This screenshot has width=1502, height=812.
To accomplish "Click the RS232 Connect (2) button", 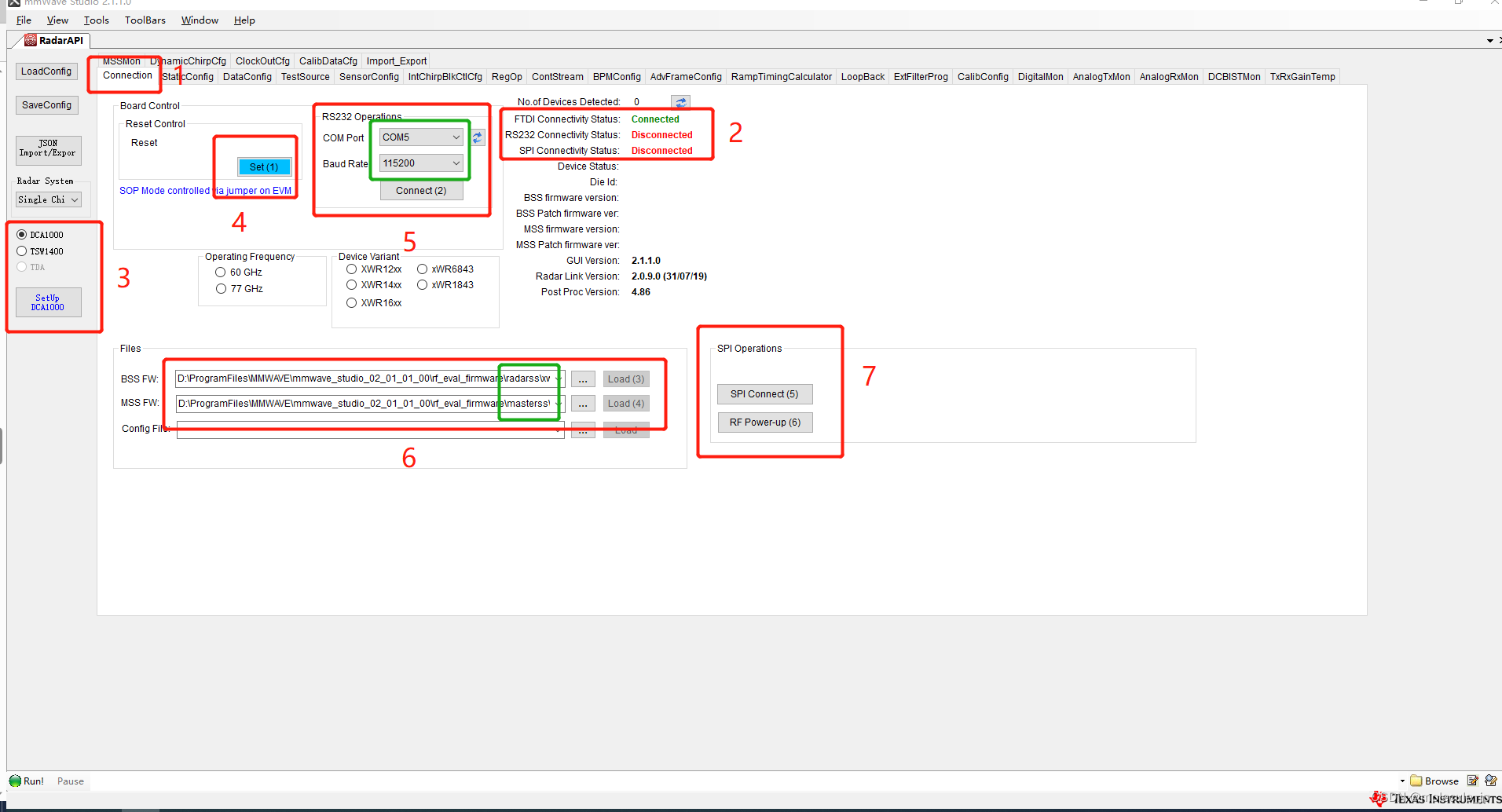I will point(421,191).
